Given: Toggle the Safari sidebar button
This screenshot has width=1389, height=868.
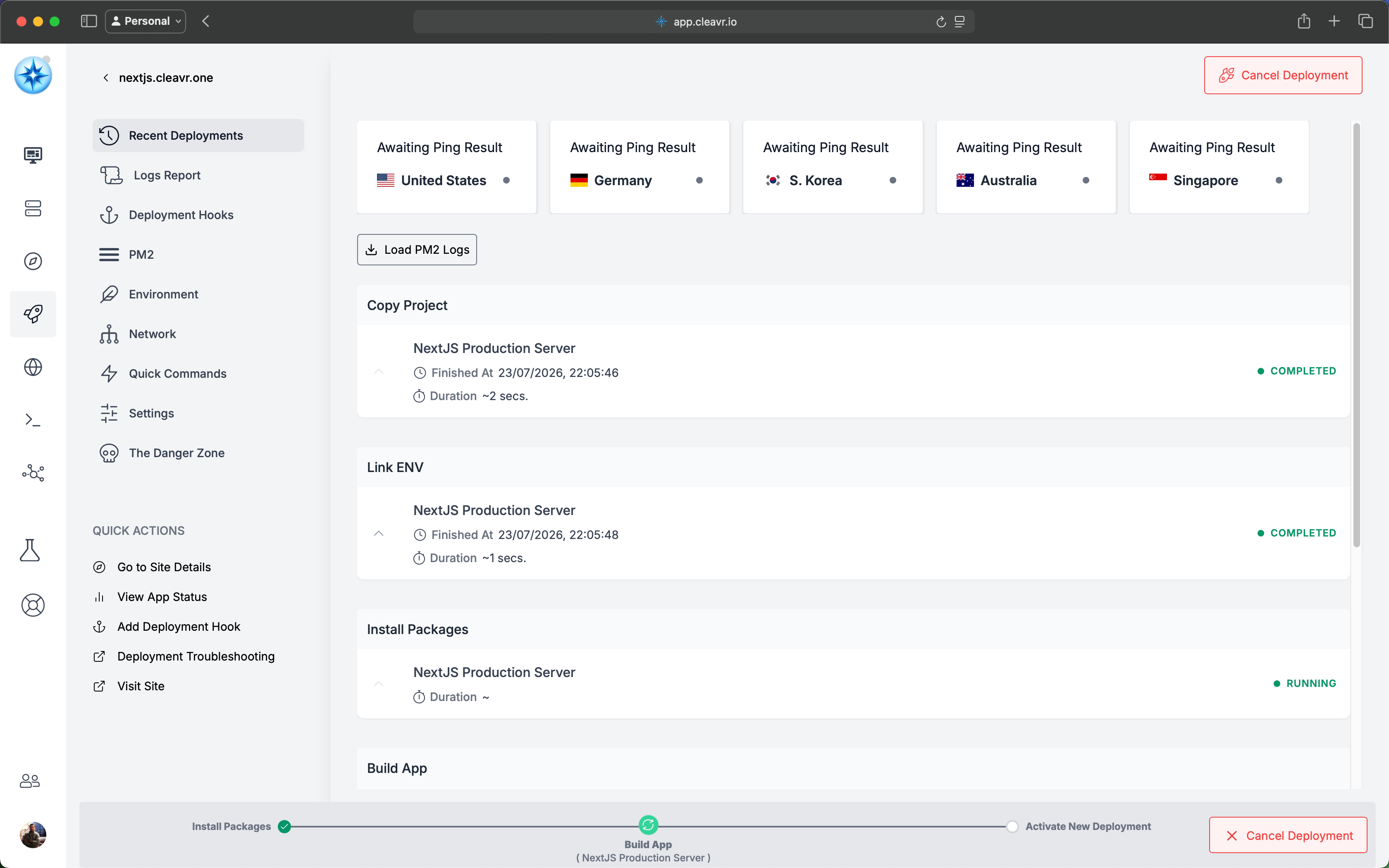Looking at the screenshot, I should click(88, 21).
